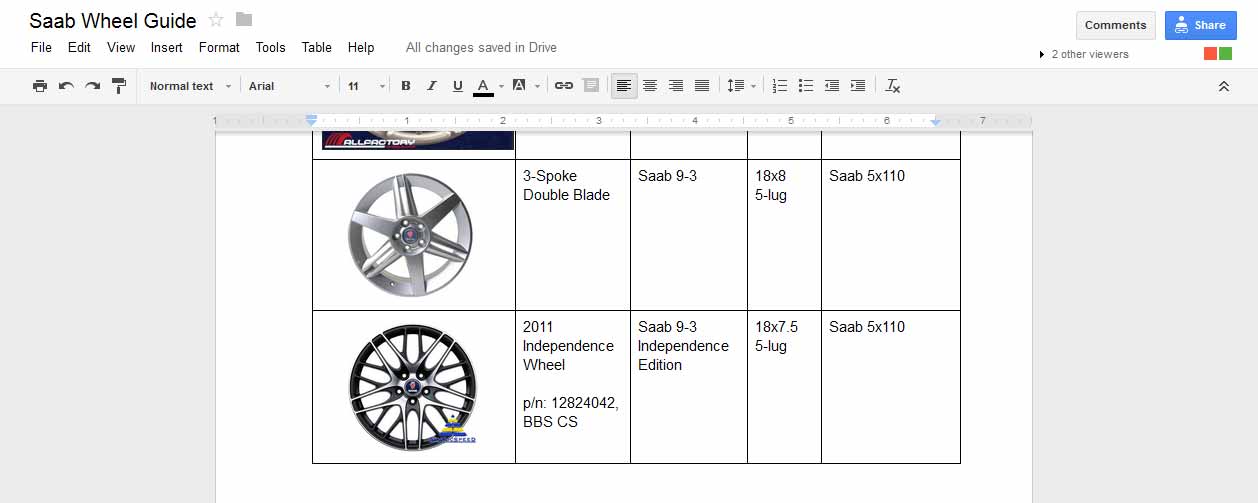Open the line spacing dropdown
The image size is (1258, 503).
click(x=741, y=86)
